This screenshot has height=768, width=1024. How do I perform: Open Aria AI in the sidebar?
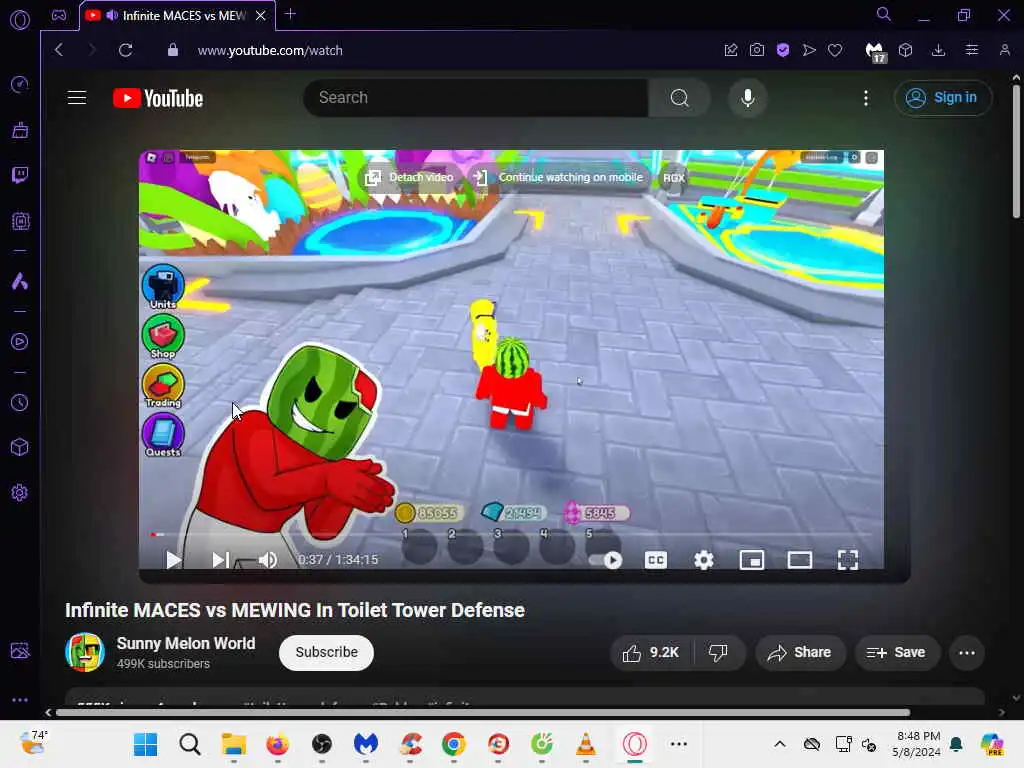click(x=20, y=281)
